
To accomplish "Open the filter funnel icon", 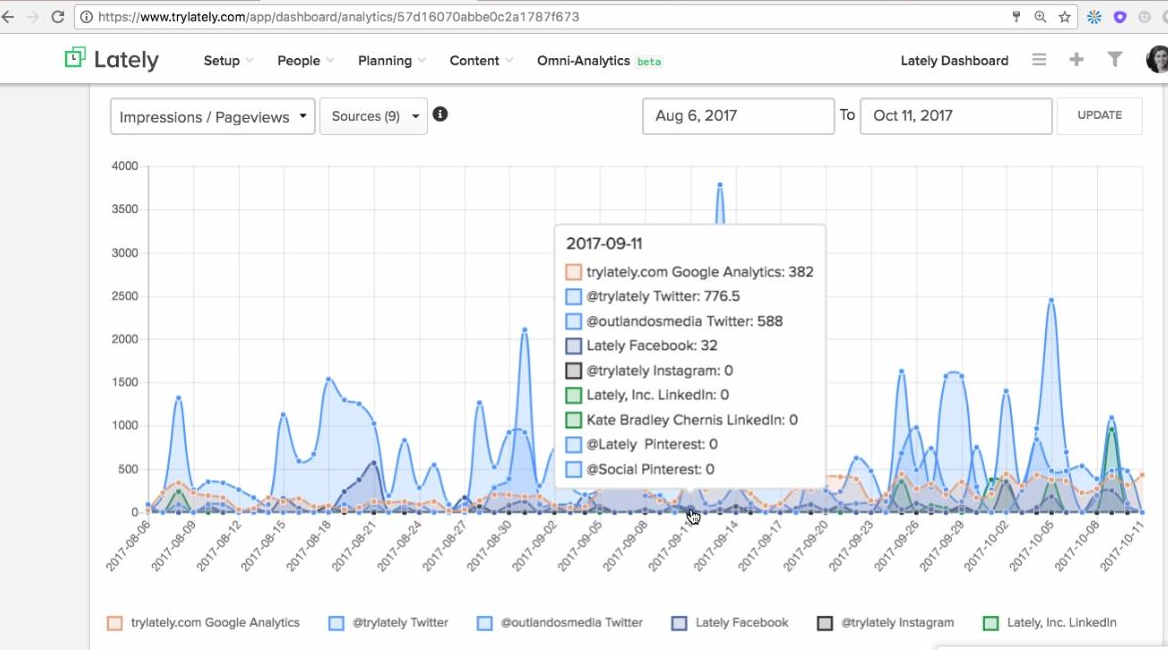I will point(1114,60).
